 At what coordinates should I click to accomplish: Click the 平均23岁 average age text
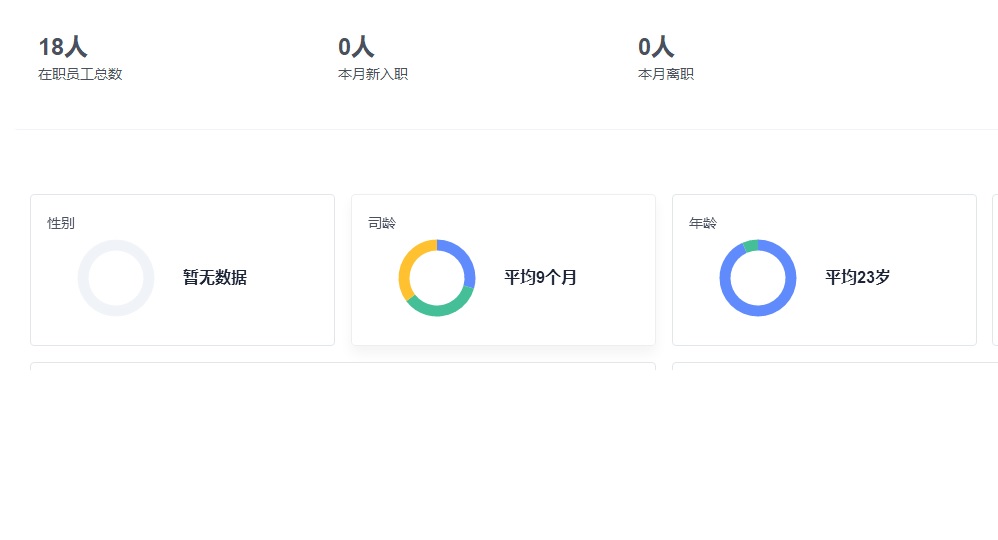tap(857, 278)
